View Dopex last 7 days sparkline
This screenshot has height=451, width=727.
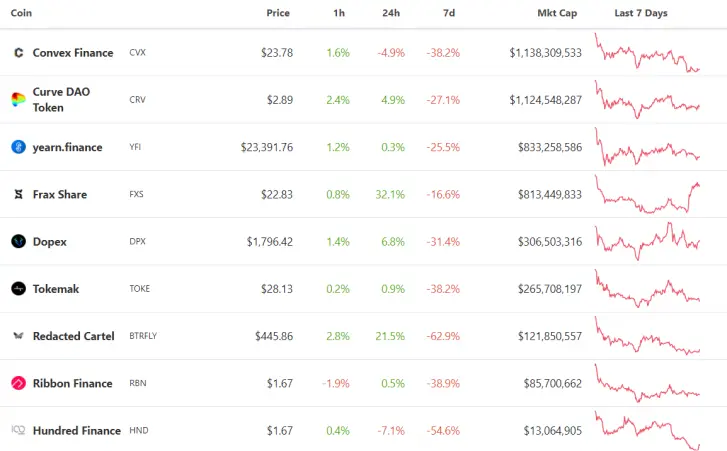[647, 241]
